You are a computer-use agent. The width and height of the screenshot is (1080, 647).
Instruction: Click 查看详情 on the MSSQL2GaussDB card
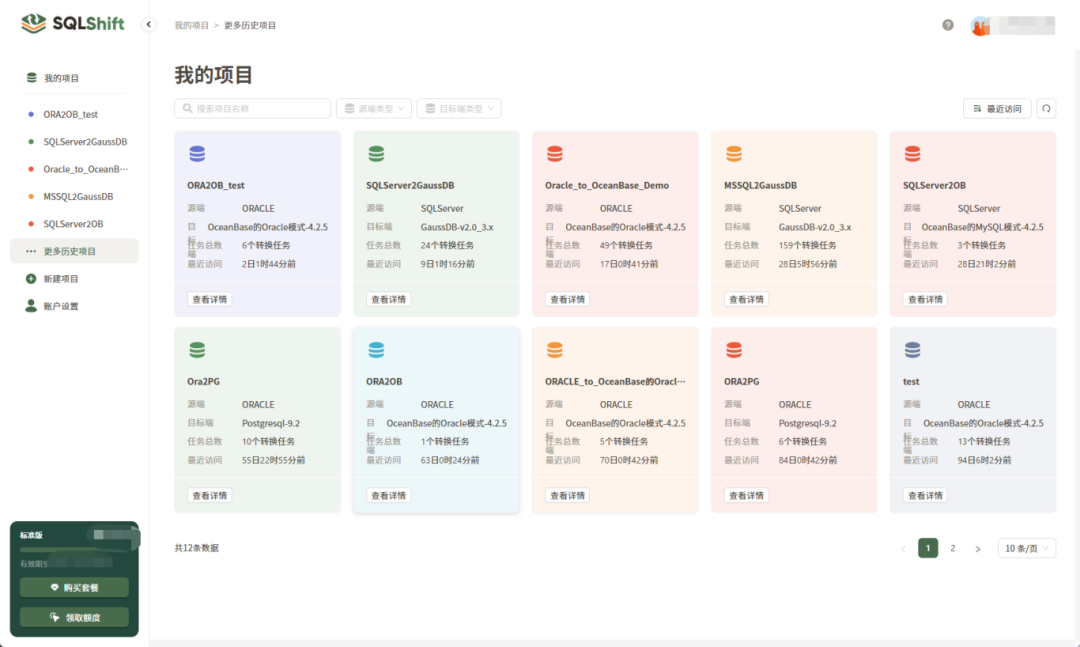click(x=746, y=299)
